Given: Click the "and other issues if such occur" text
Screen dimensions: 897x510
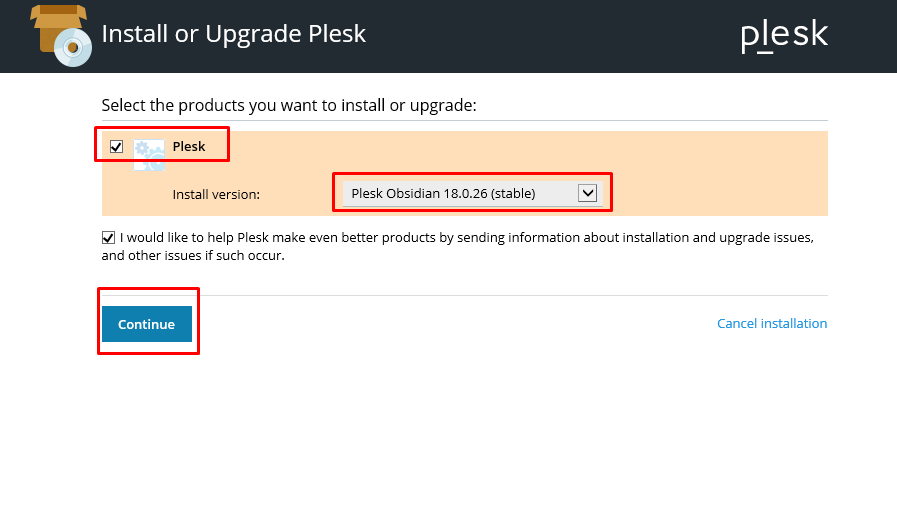Looking at the screenshot, I should point(193,256).
